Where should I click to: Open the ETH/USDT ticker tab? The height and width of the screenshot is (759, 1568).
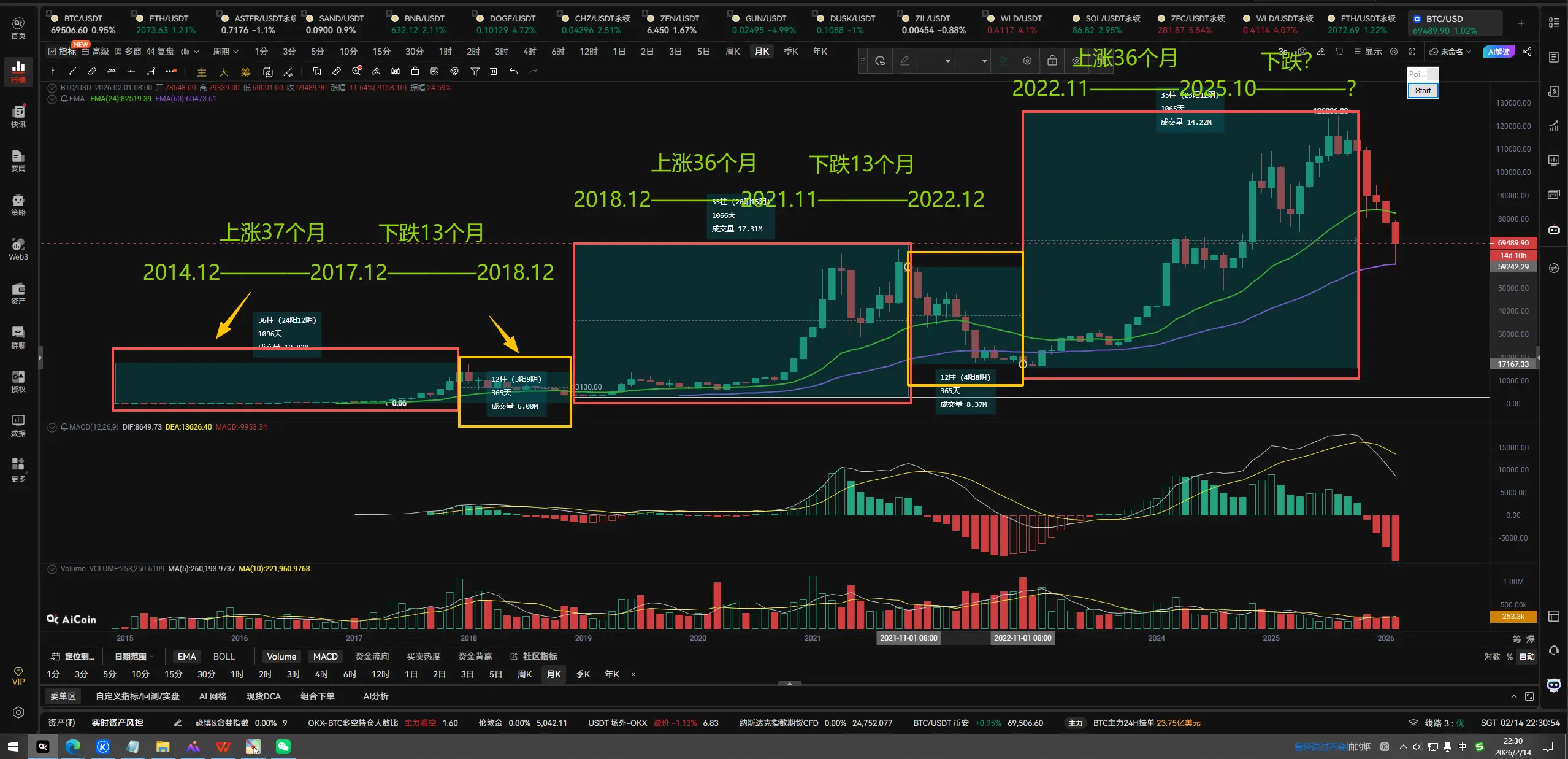click(x=166, y=24)
